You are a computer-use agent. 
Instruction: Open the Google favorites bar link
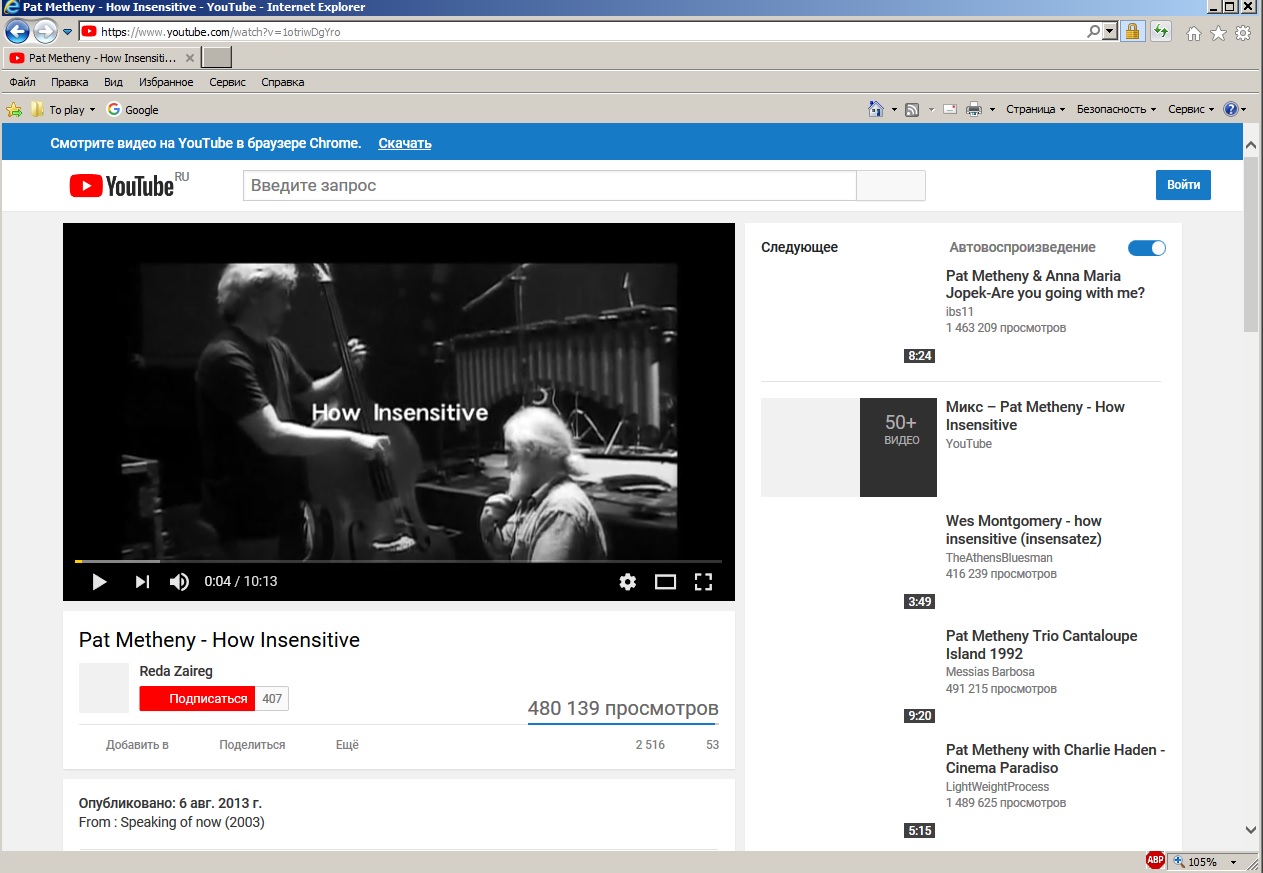133,110
